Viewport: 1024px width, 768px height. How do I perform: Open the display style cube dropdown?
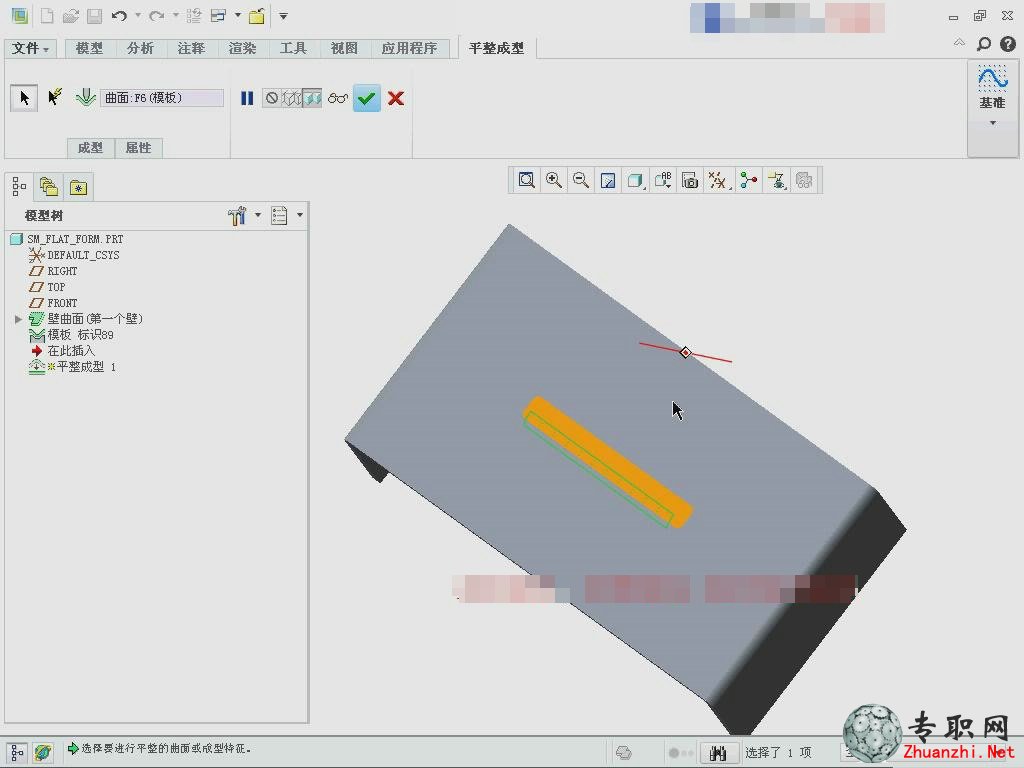point(635,180)
